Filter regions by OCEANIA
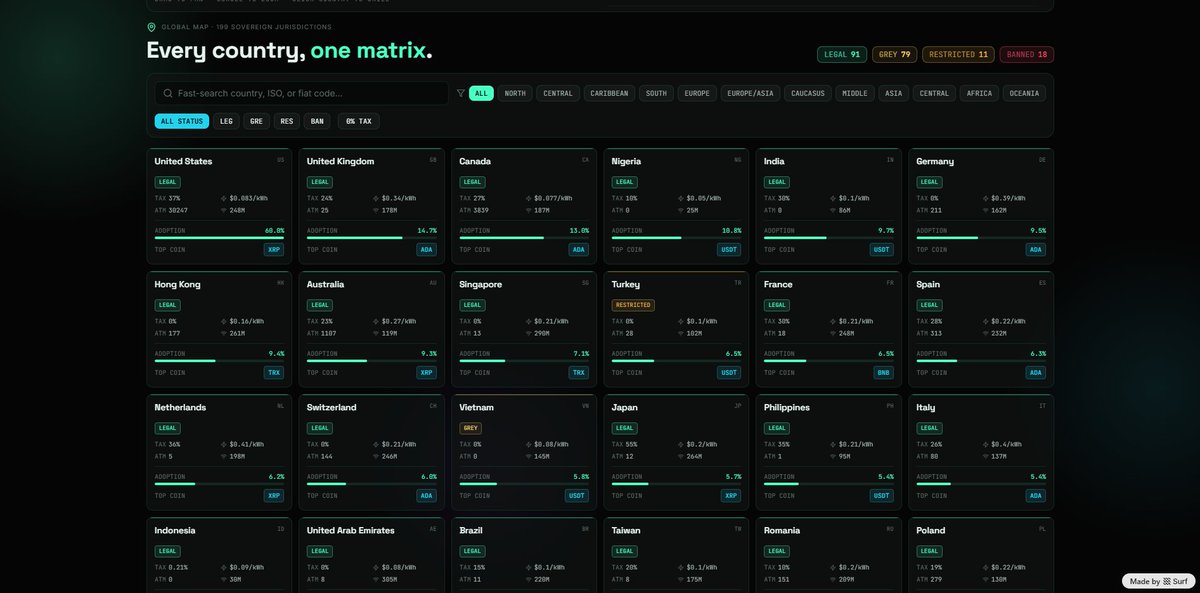1200x593 pixels. (1024, 93)
